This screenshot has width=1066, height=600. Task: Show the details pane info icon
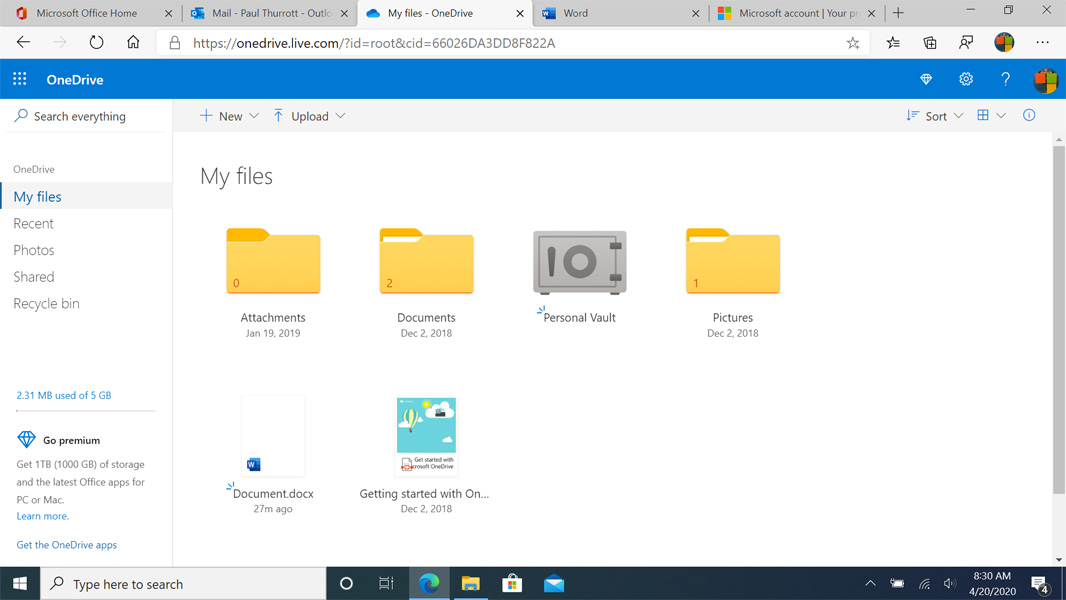point(1029,116)
